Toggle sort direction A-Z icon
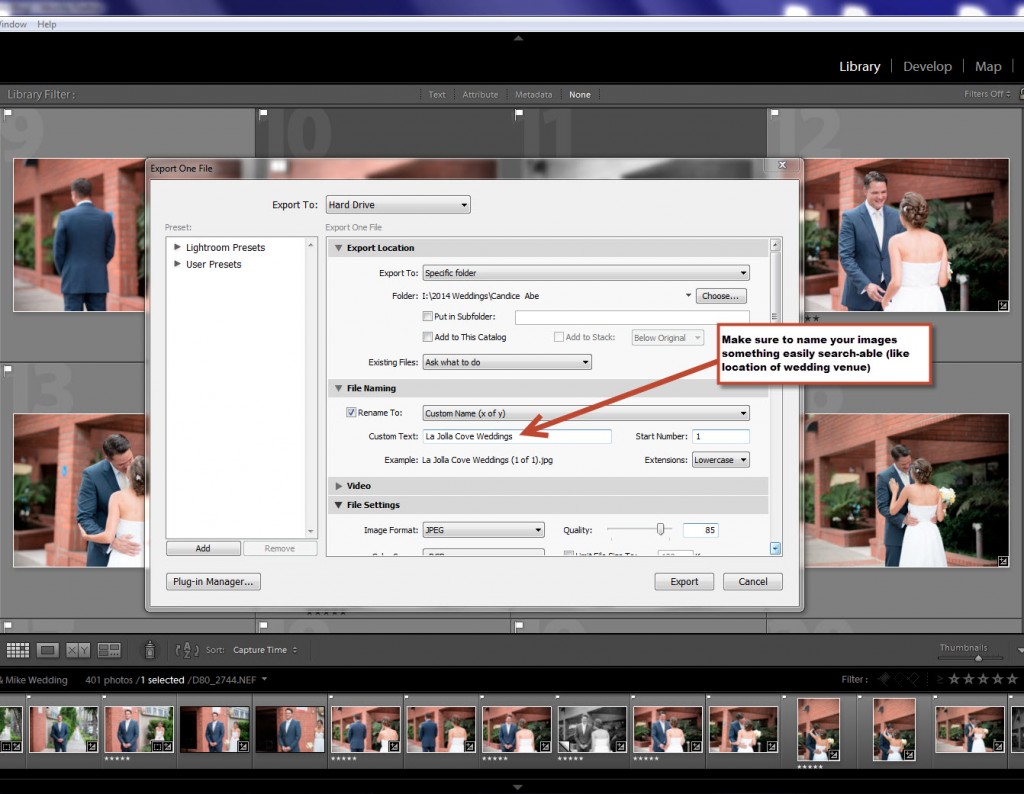 (187, 650)
